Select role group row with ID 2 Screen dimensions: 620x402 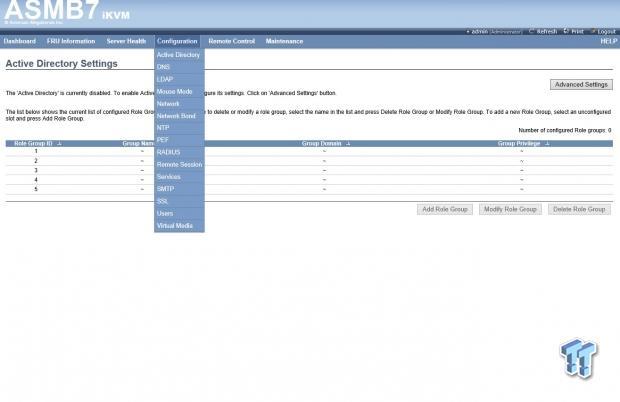coord(309,161)
